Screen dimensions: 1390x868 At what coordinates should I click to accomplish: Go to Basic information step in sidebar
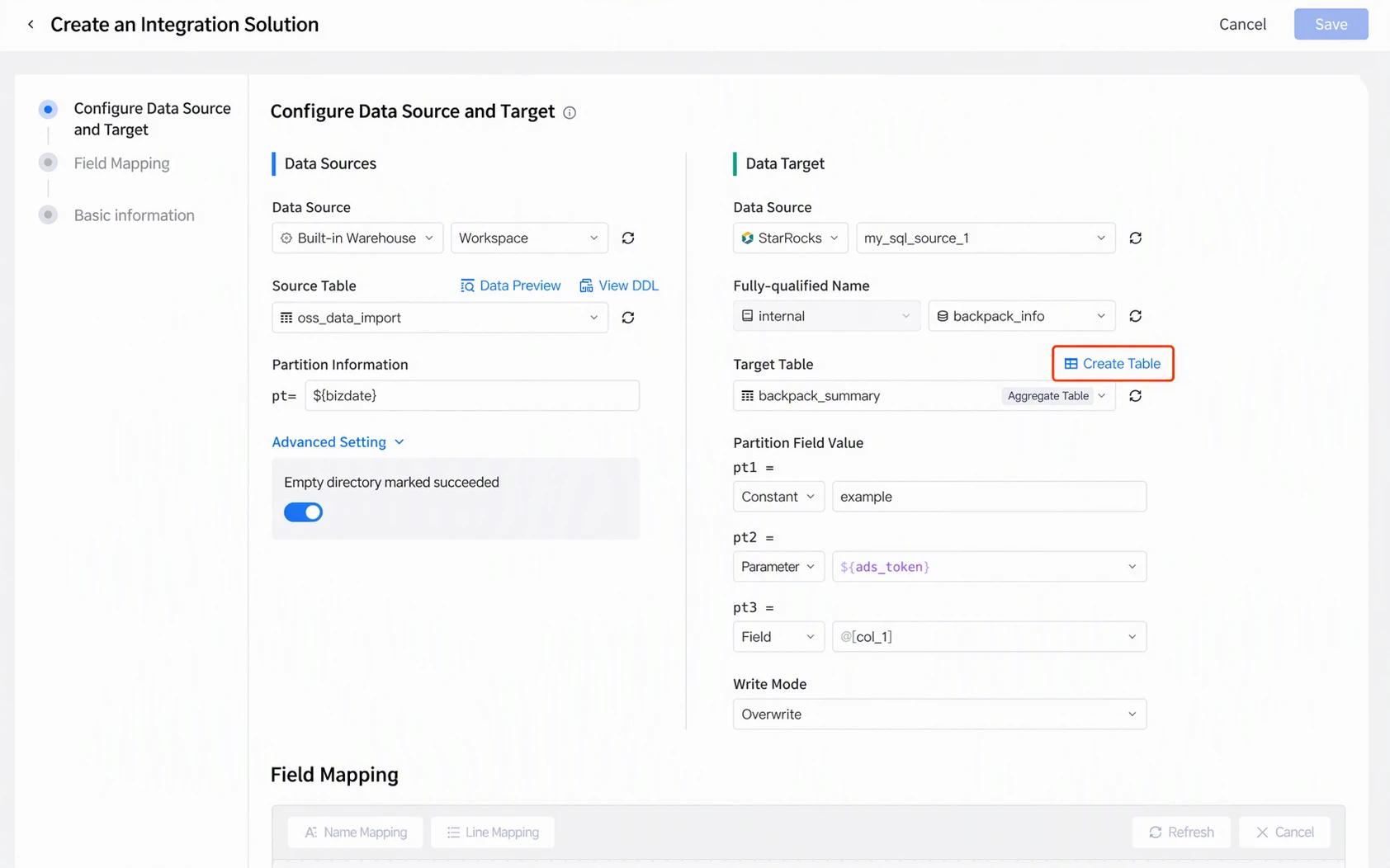[x=134, y=215]
